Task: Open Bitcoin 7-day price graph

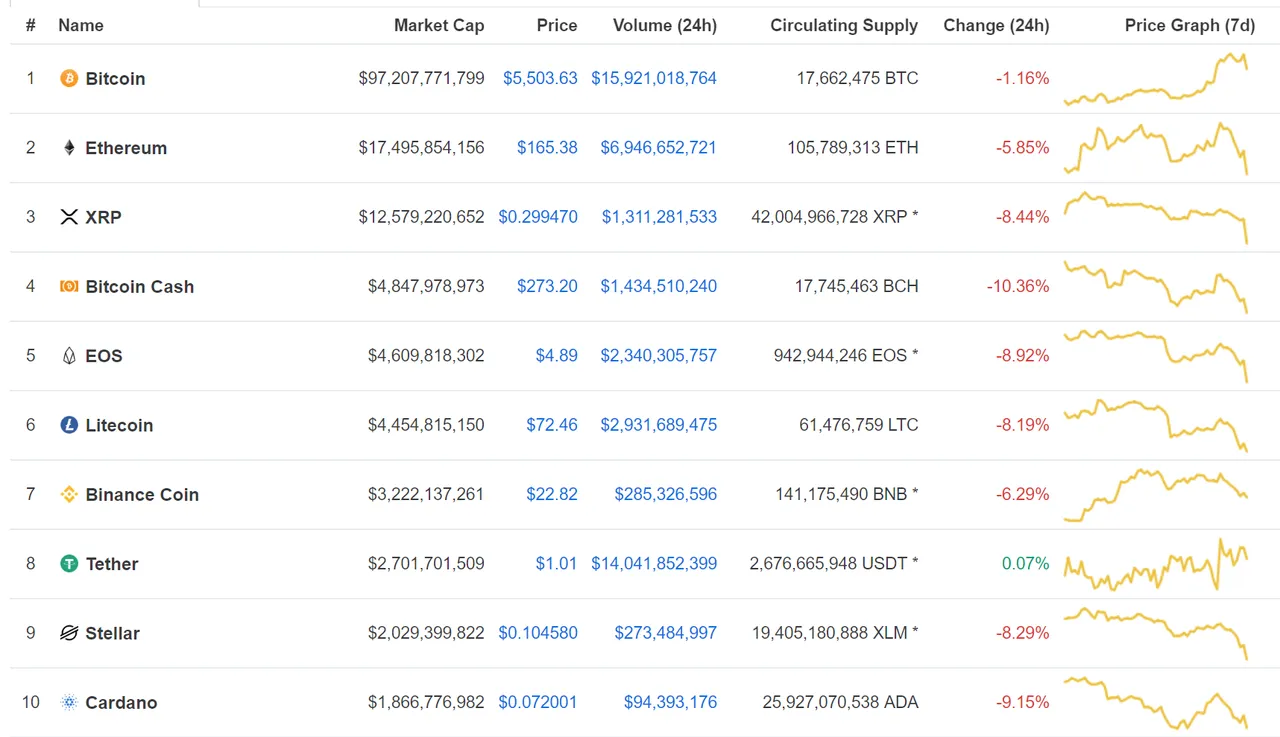Action: point(1156,79)
